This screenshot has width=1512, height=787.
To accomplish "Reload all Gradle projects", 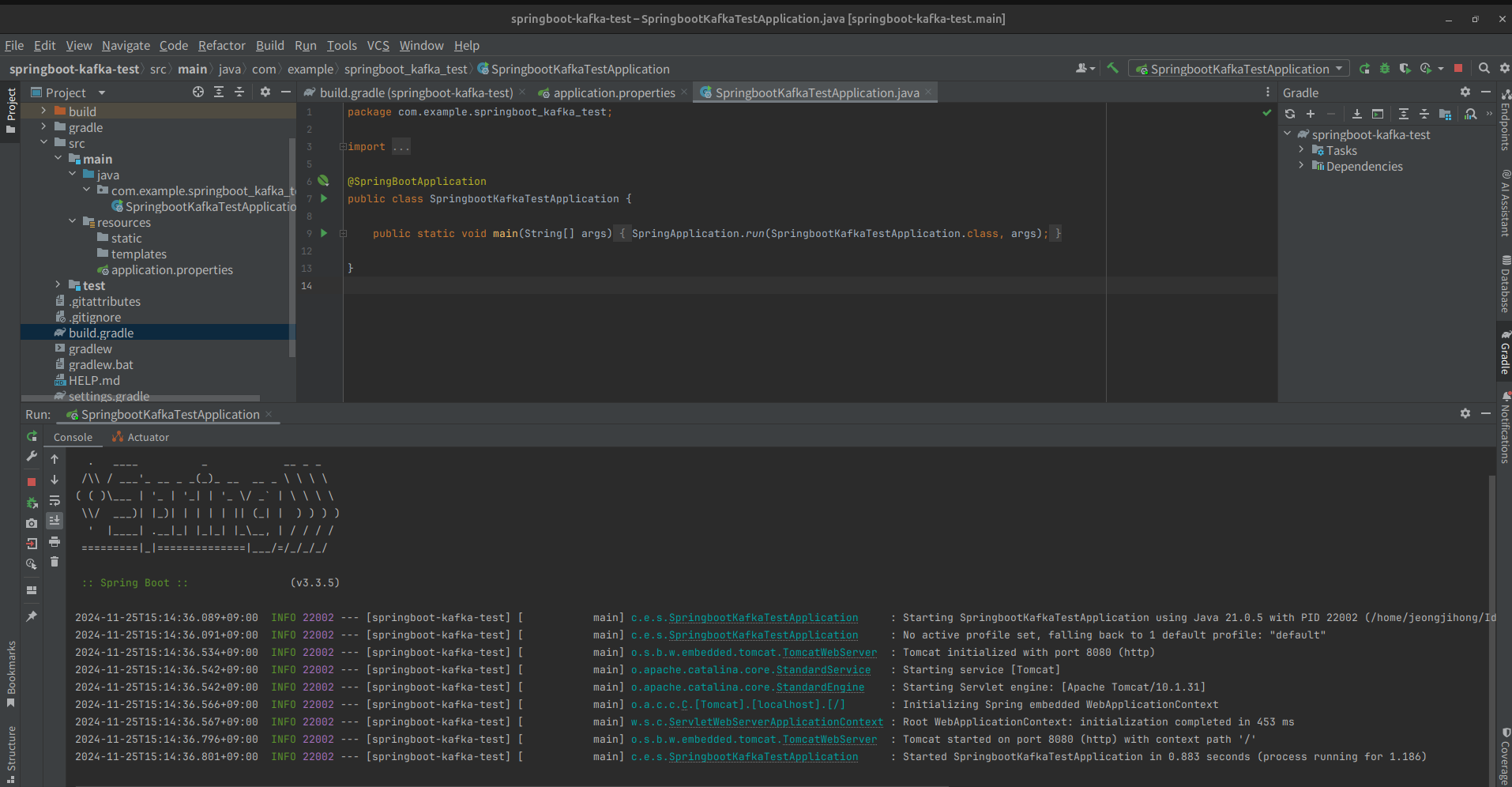I will pyautogui.click(x=1290, y=114).
